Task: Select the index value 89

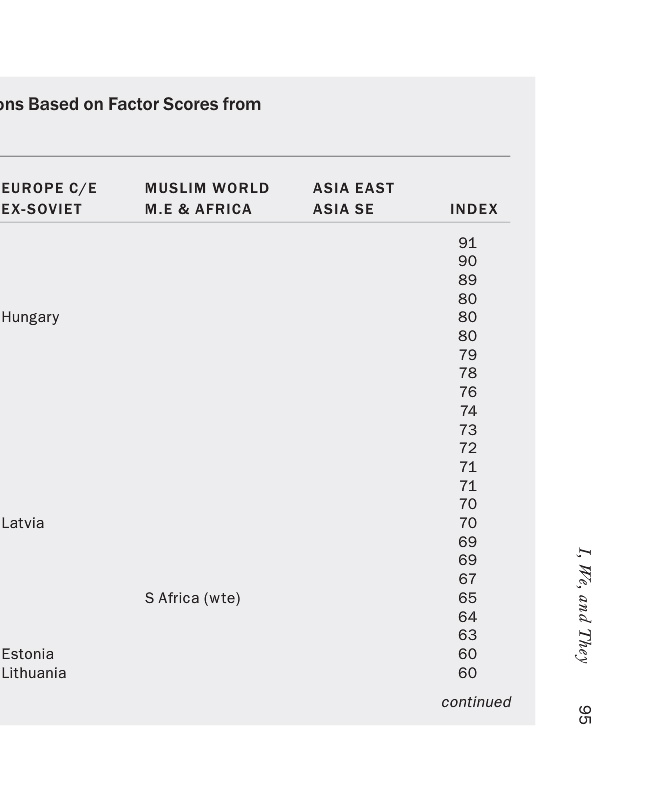Action: point(467,280)
